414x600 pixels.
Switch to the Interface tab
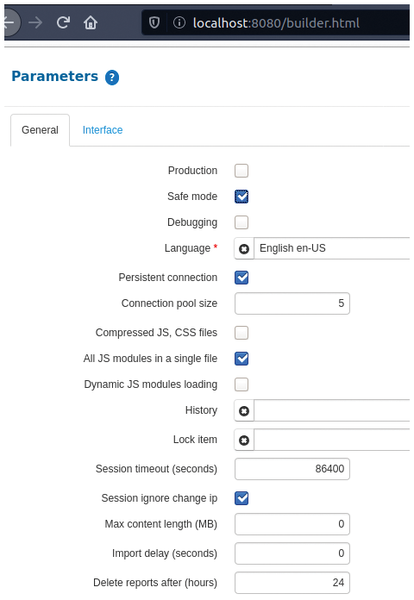103,130
